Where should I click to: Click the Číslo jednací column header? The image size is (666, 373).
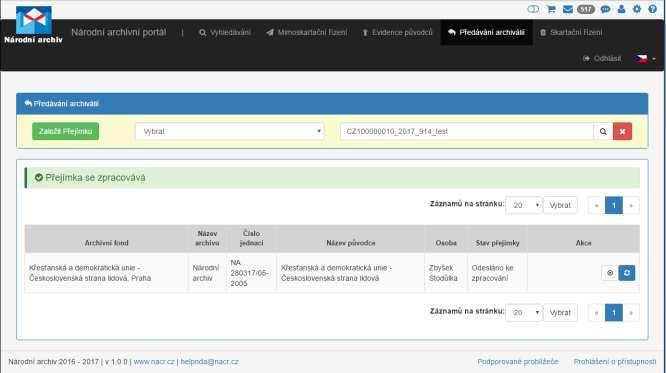[x=251, y=238]
